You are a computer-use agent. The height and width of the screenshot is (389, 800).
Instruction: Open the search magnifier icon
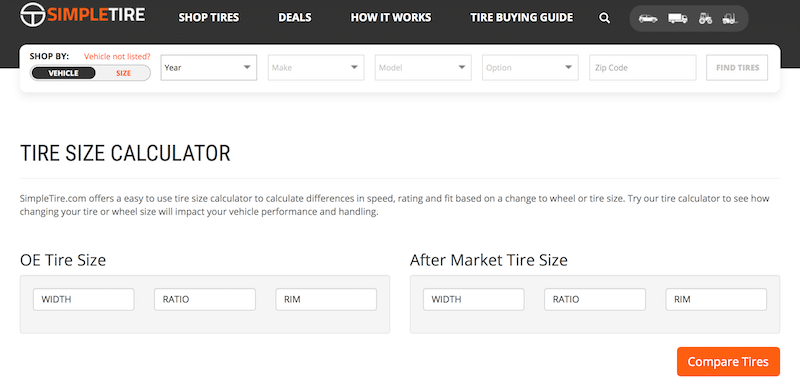(x=605, y=18)
